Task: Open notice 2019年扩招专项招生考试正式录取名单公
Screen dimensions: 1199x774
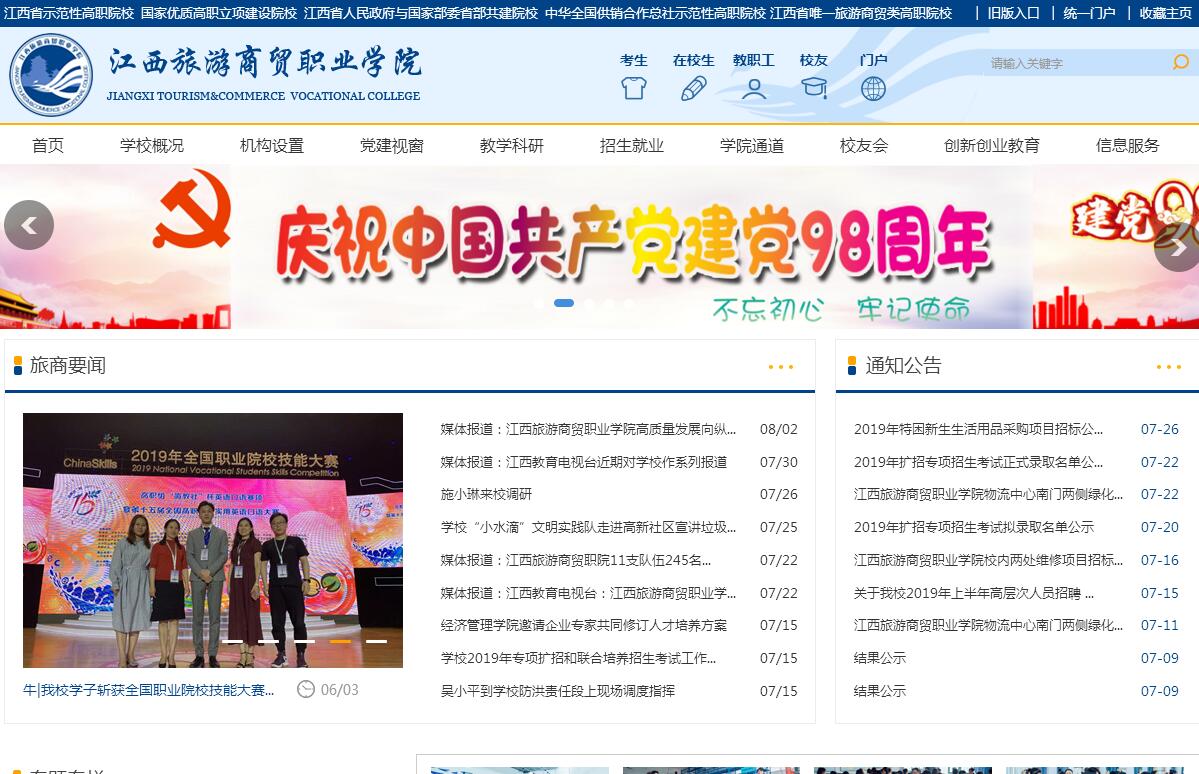Action: (x=978, y=462)
